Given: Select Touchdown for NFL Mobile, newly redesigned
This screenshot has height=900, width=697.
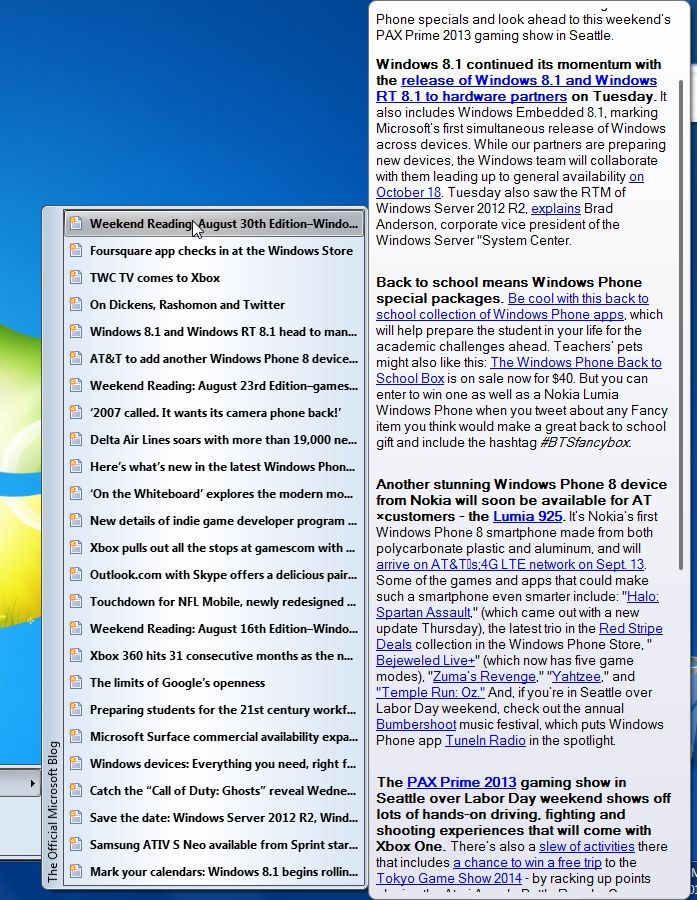Looking at the screenshot, I should (x=214, y=601).
